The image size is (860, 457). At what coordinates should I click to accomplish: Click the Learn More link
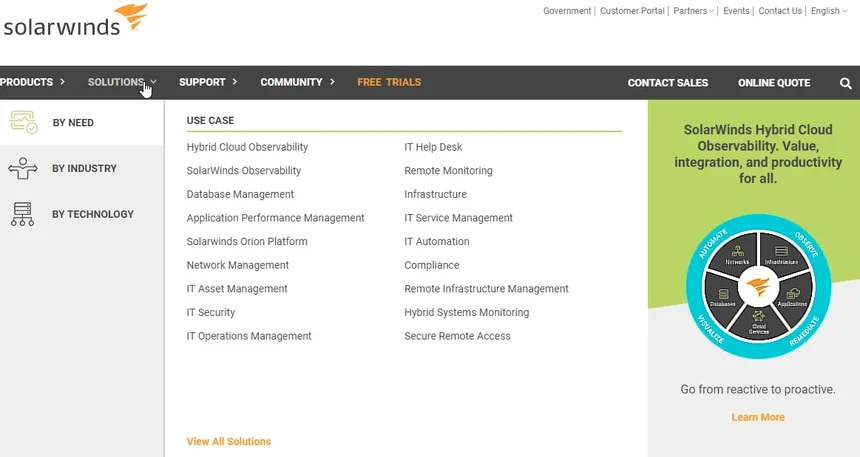click(758, 417)
